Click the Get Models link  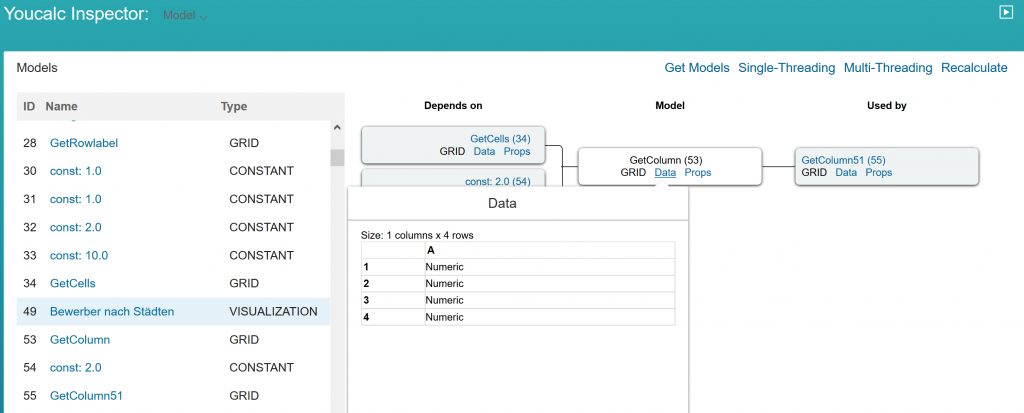[x=697, y=67]
